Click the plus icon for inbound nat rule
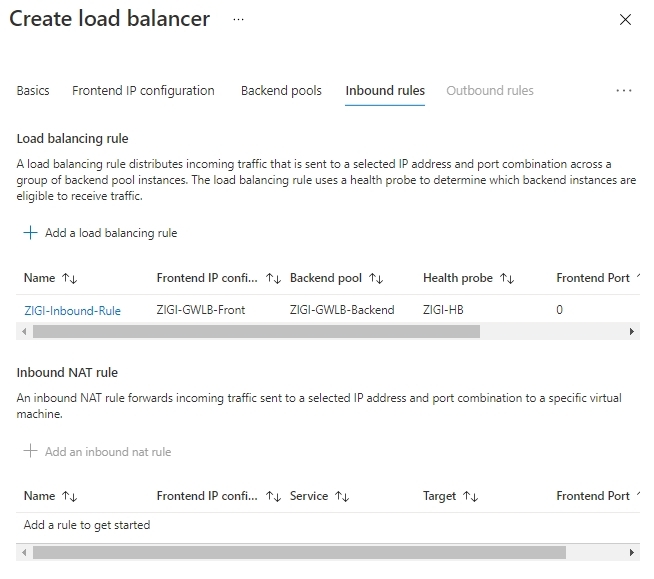 point(30,451)
